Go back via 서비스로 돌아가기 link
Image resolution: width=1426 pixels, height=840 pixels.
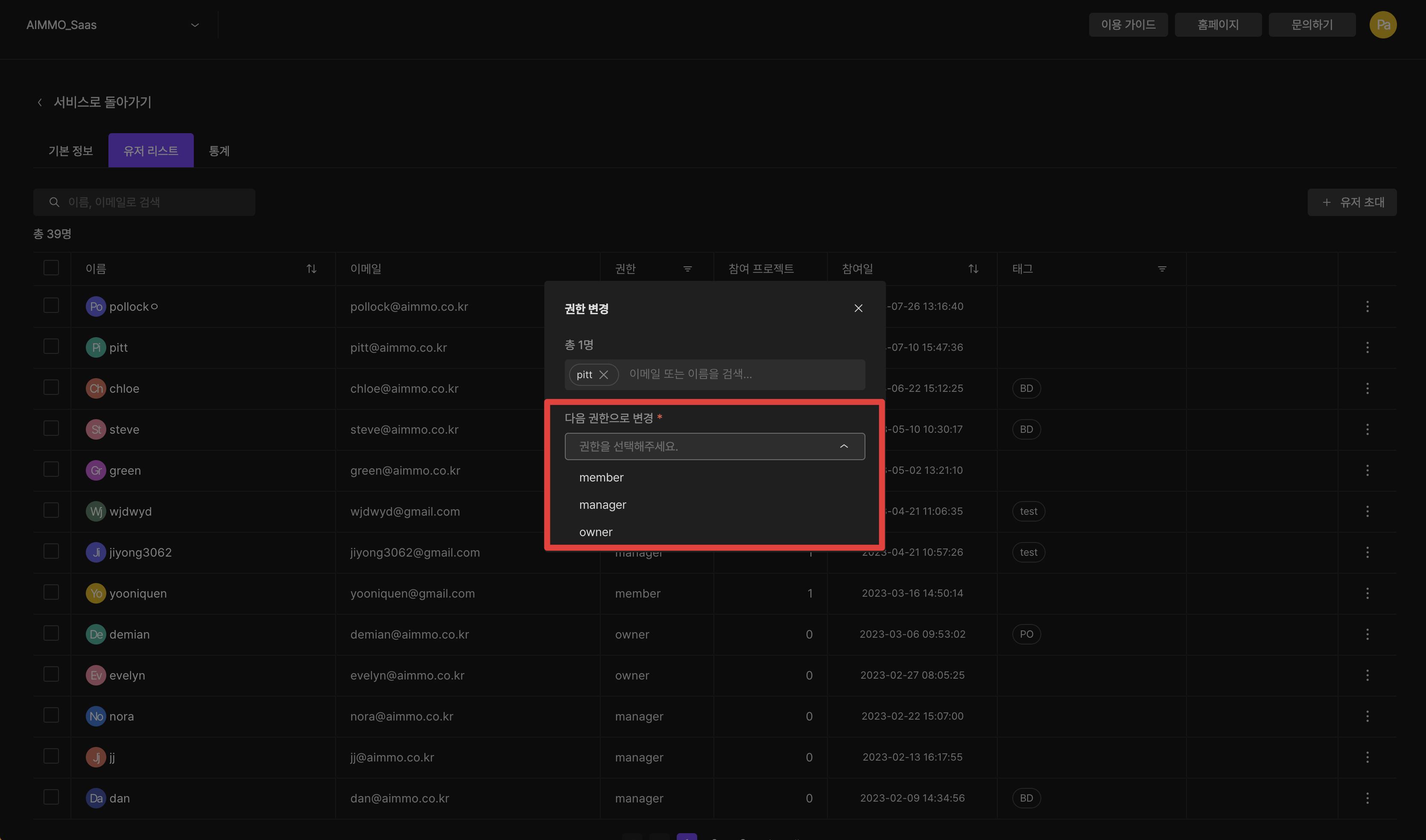(x=102, y=102)
